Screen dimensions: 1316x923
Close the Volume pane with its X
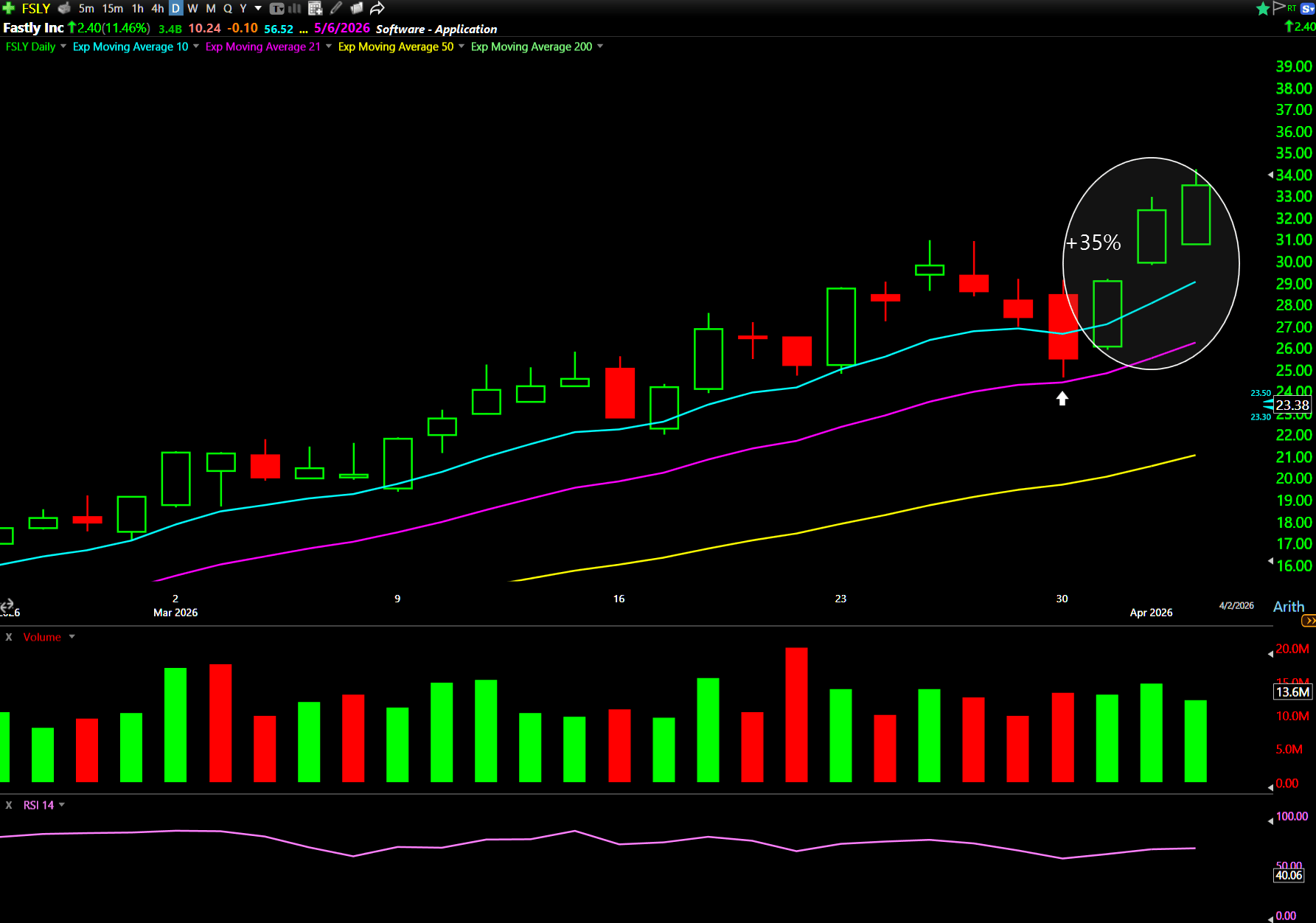[x=9, y=637]
